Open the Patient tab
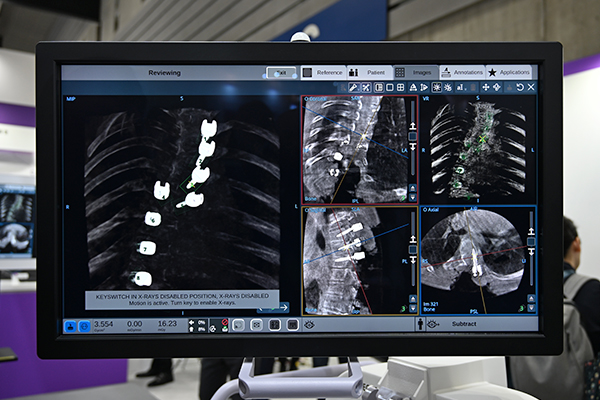The height and width of the screenshot is (400, 600). click(x=369, y=72)
